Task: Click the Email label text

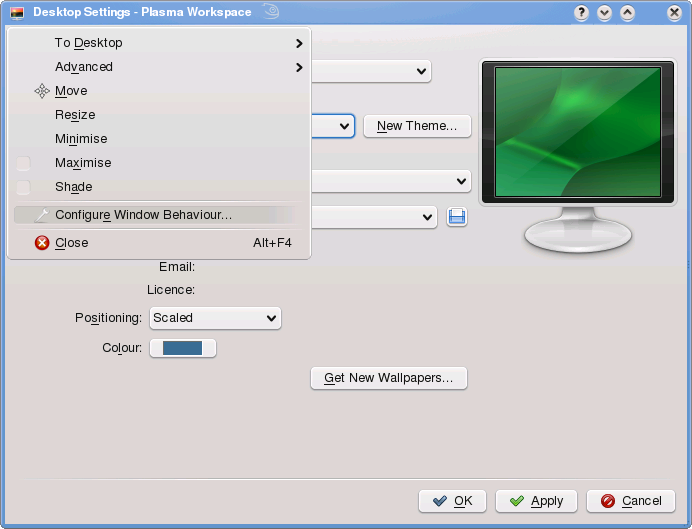Action: [x=177, y=267]
